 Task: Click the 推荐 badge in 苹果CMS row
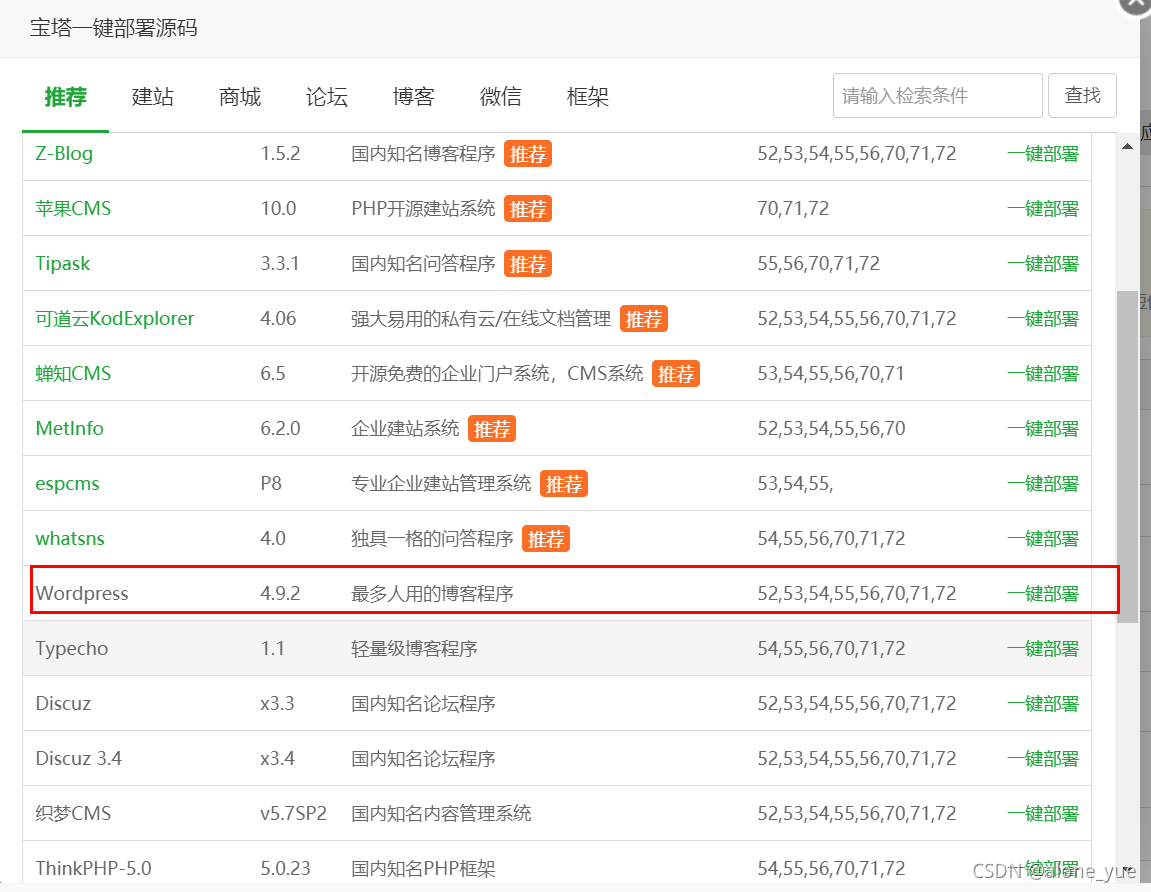point(528,209)
